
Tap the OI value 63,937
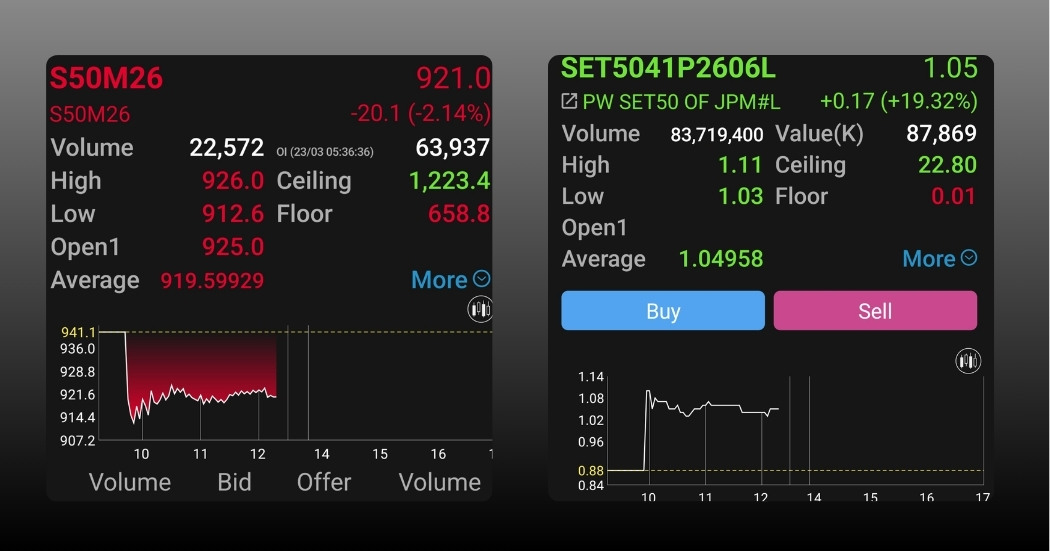click(x=453, y=148)
